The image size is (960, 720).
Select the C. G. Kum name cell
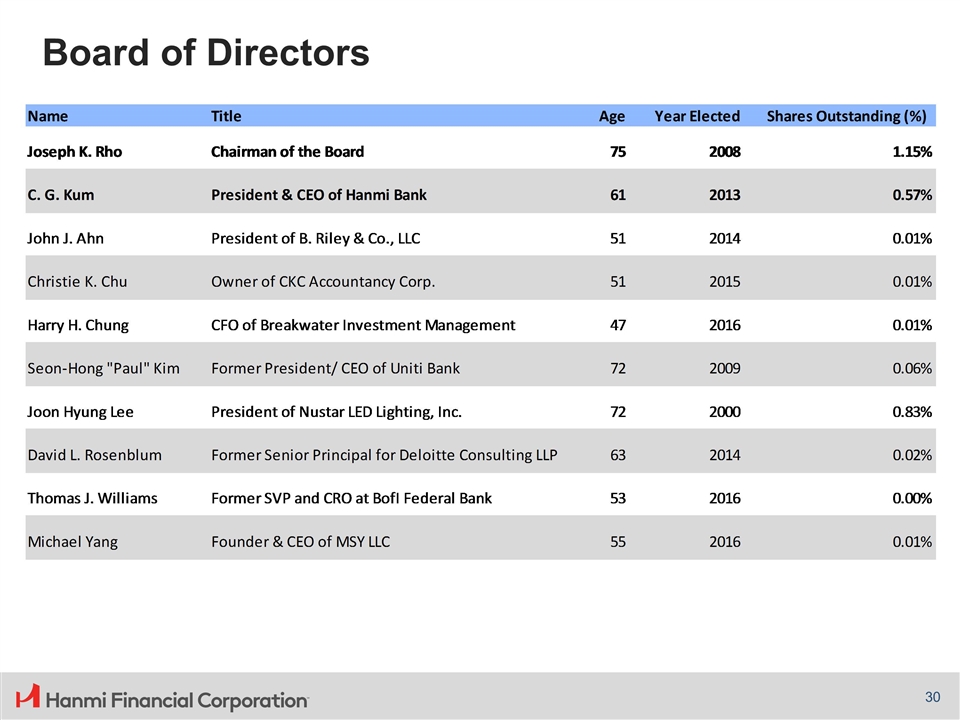pos(61,195)
